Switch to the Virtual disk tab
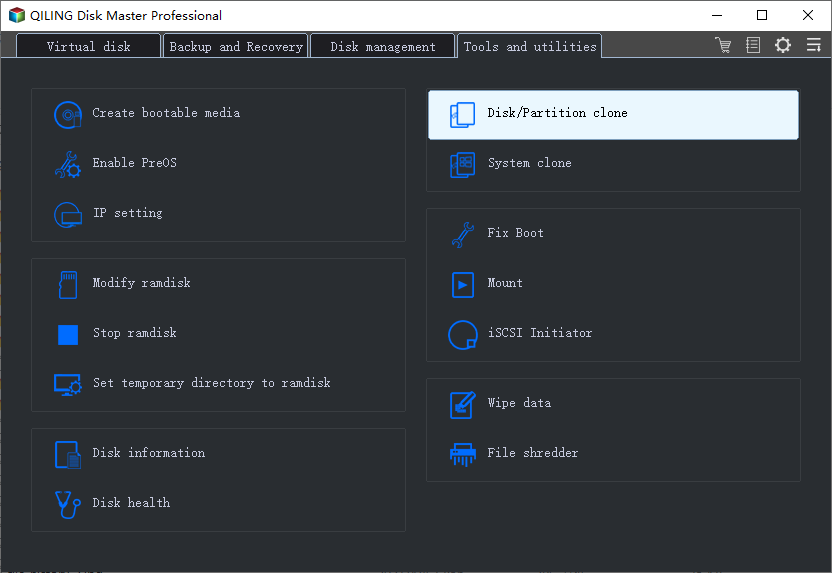Image resolution: width=832 pixels, height=573 pixels. (89, 46)
